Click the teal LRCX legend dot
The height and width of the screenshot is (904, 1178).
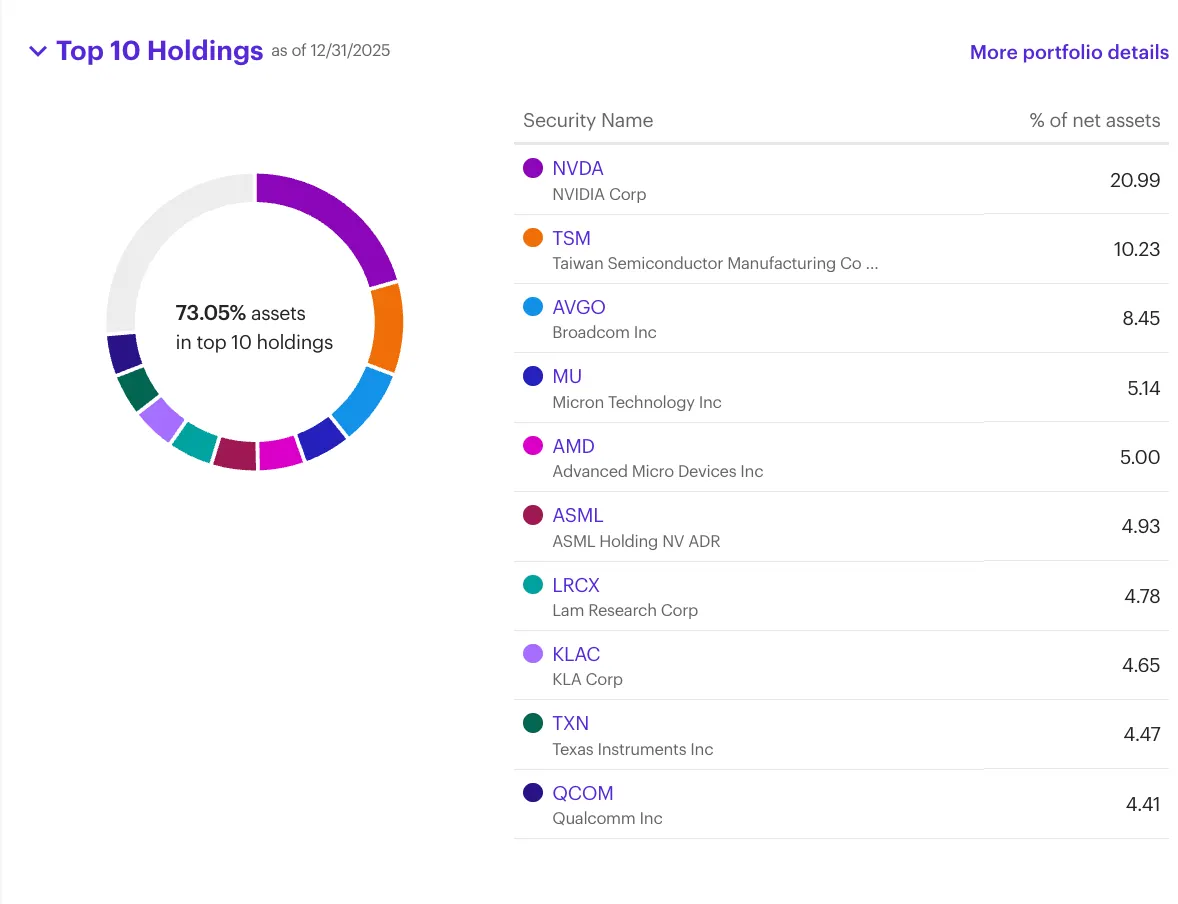pos(533,585)
